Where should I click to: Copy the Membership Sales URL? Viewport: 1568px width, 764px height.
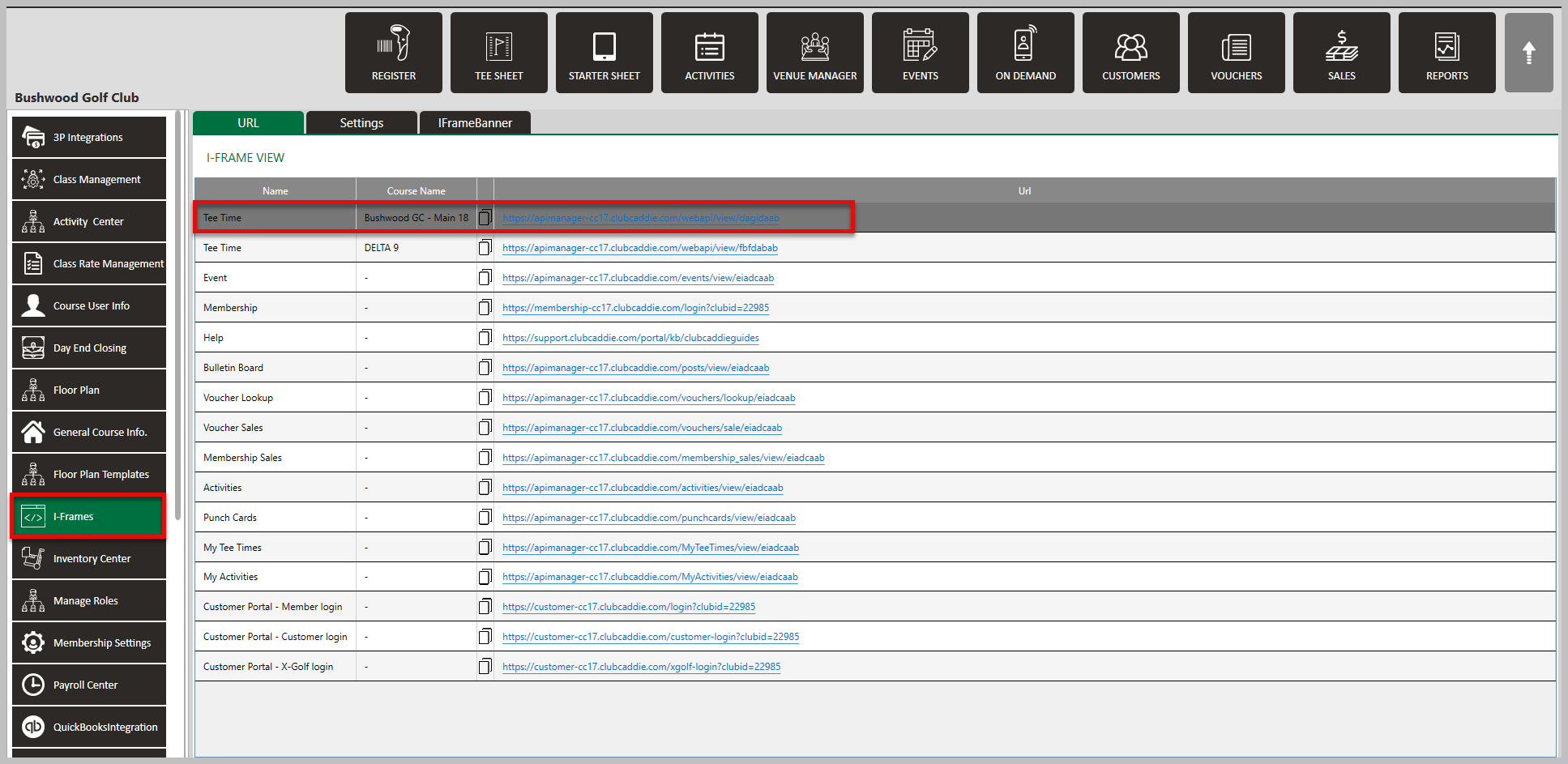click(485, 457)
